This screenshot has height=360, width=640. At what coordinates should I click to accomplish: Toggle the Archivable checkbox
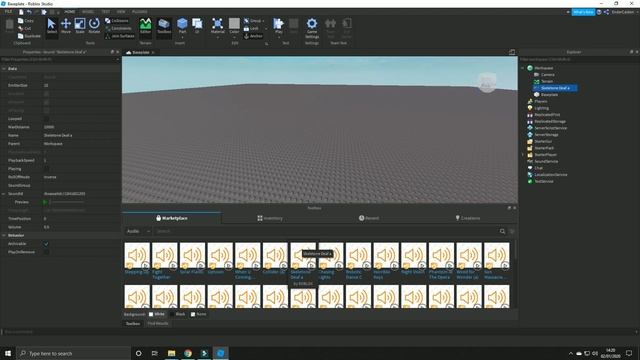click(46, 244)
